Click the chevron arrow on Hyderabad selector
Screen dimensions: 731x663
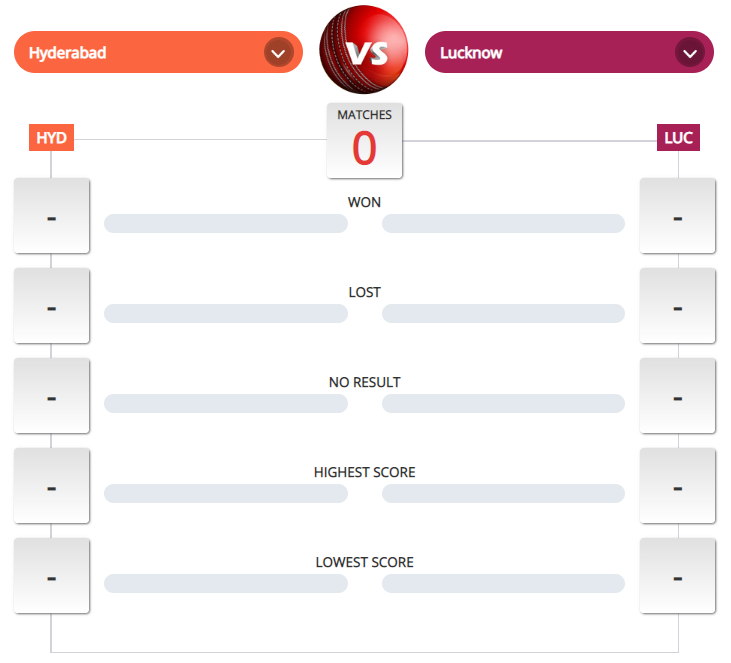[x=278, y=52]
